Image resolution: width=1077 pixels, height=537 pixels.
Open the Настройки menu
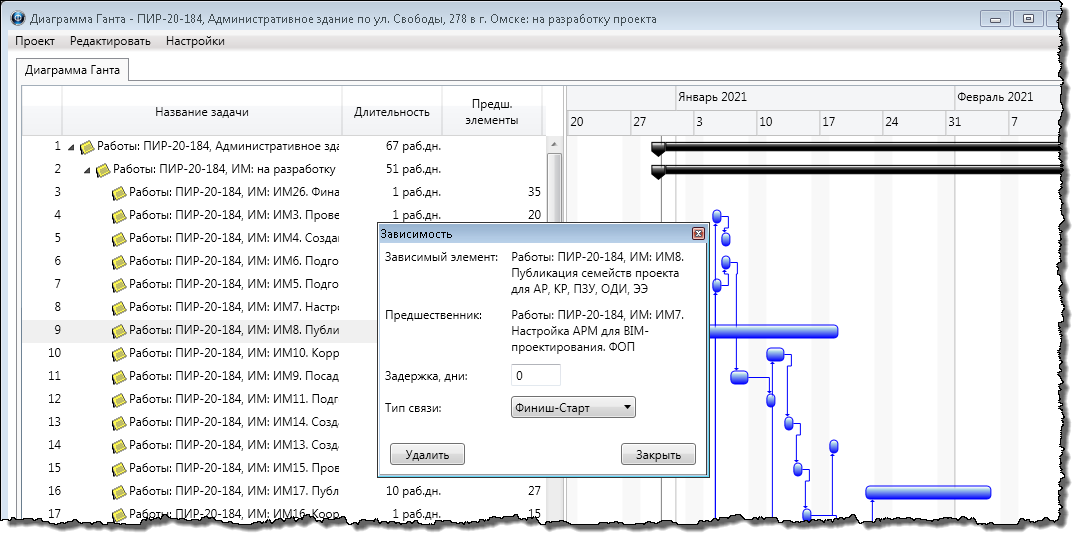[x=195, y=41]
